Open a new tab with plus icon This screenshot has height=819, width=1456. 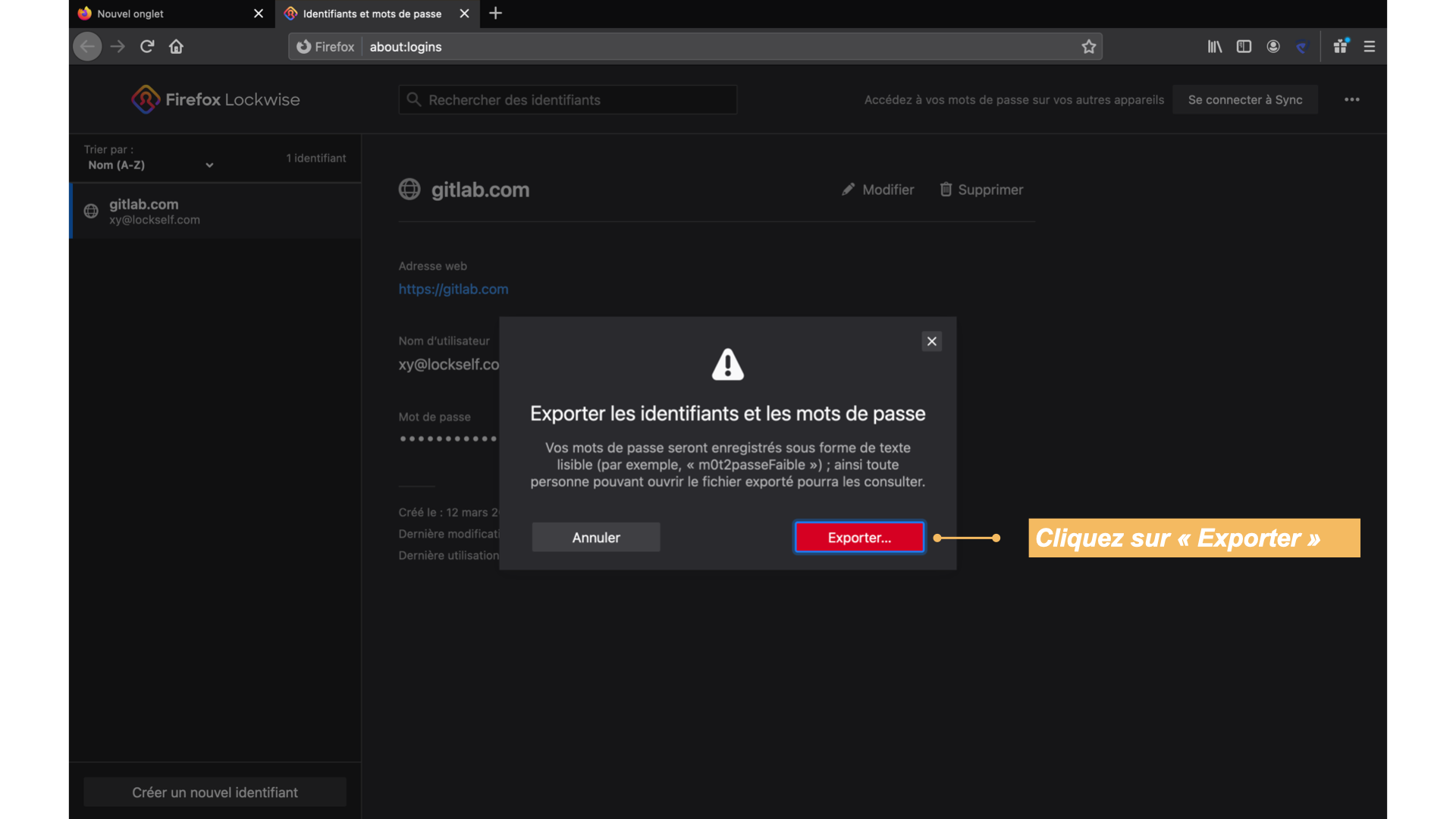pyautogui.click(x=496, y=13)
